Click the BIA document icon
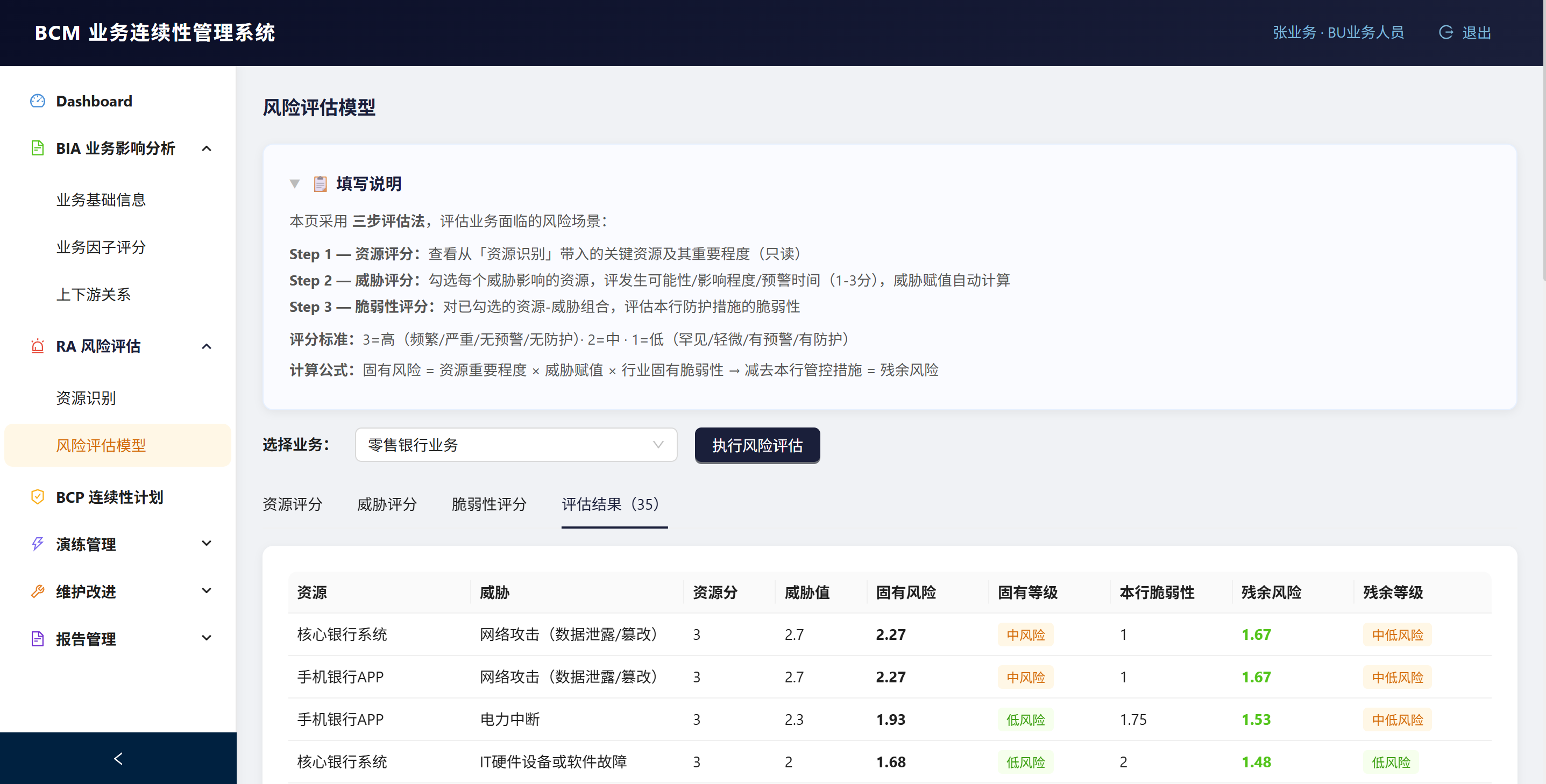 [x=37, y=148]
